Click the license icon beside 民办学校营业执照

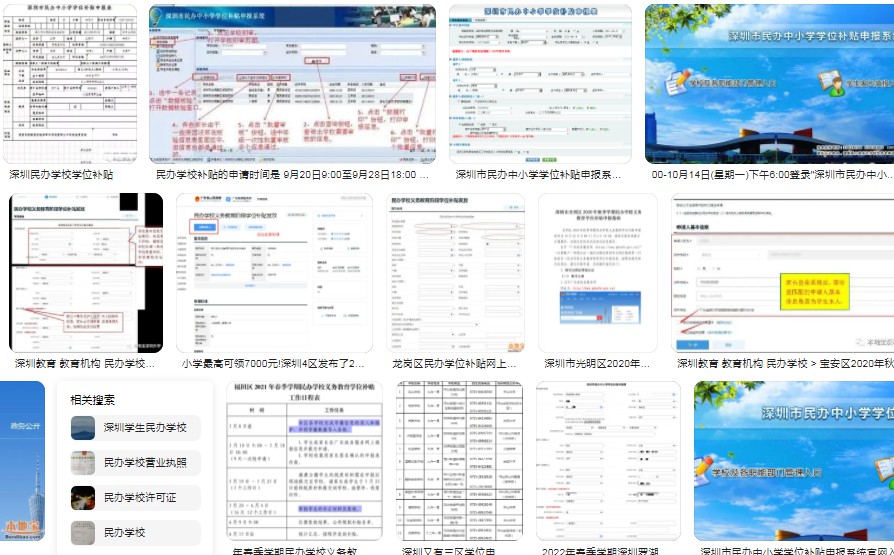click(x=83, y=463)
